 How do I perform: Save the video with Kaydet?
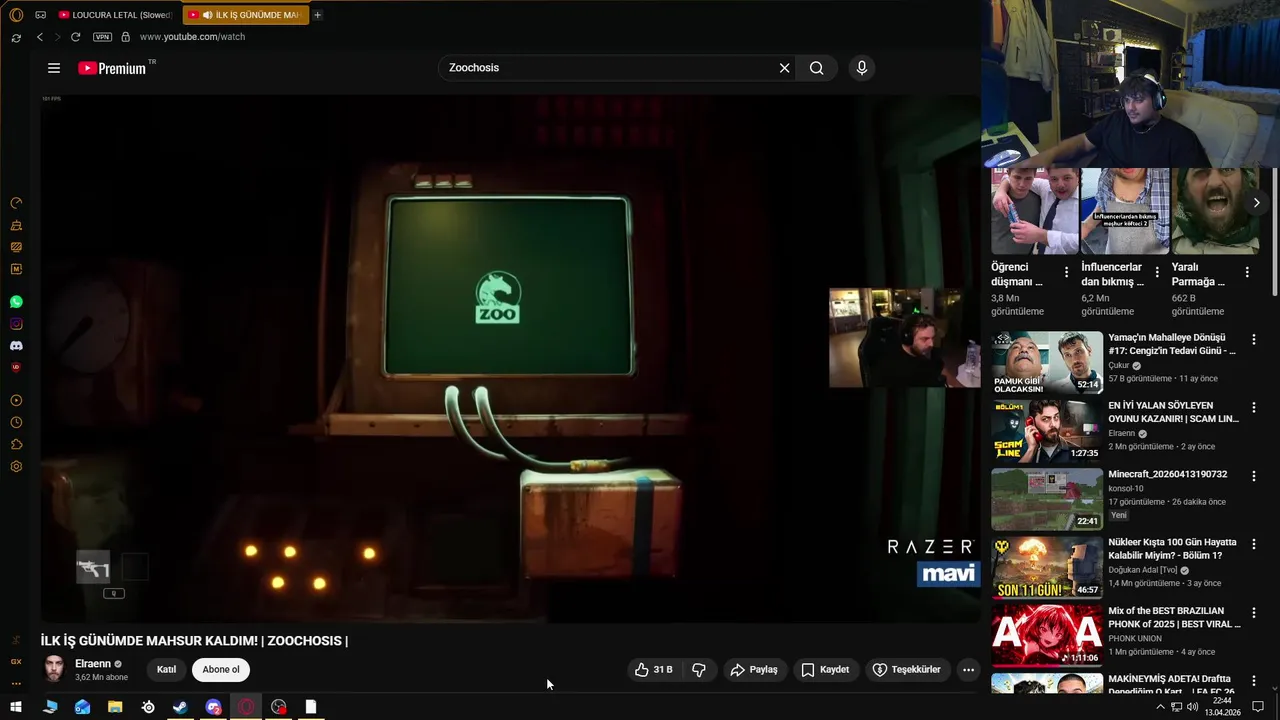825,670
